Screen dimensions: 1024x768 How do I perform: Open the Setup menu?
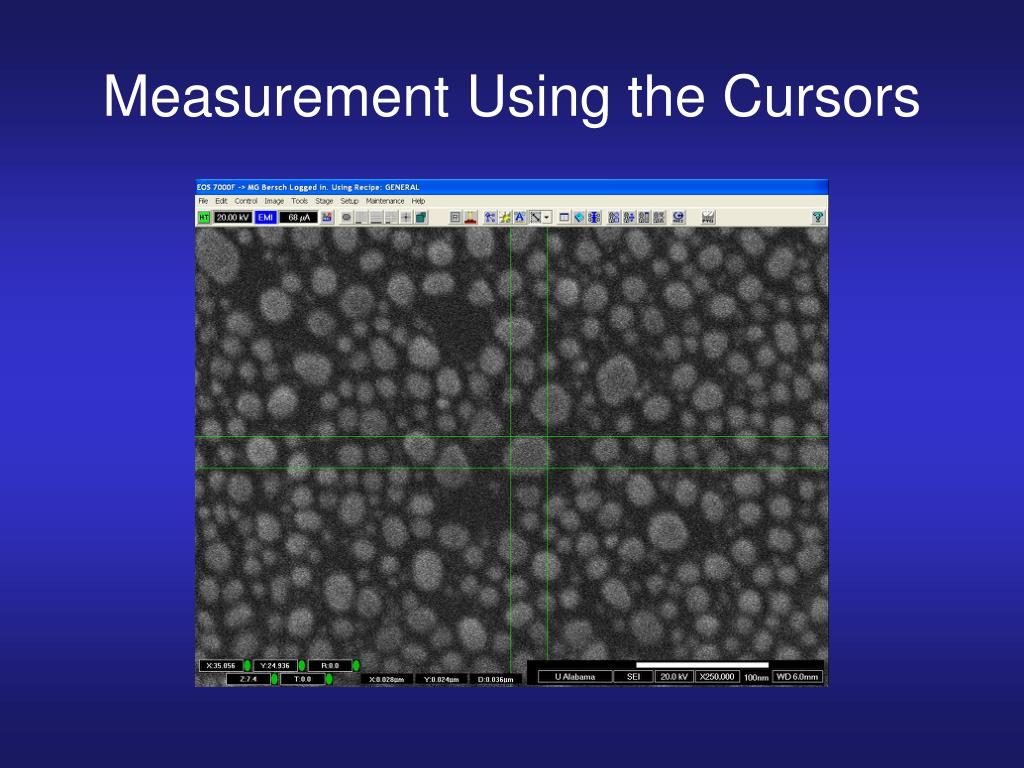coord(349,201)
